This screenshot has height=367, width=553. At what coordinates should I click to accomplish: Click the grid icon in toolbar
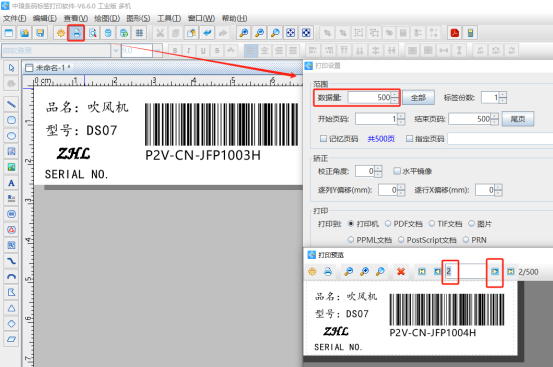point(140,33)
